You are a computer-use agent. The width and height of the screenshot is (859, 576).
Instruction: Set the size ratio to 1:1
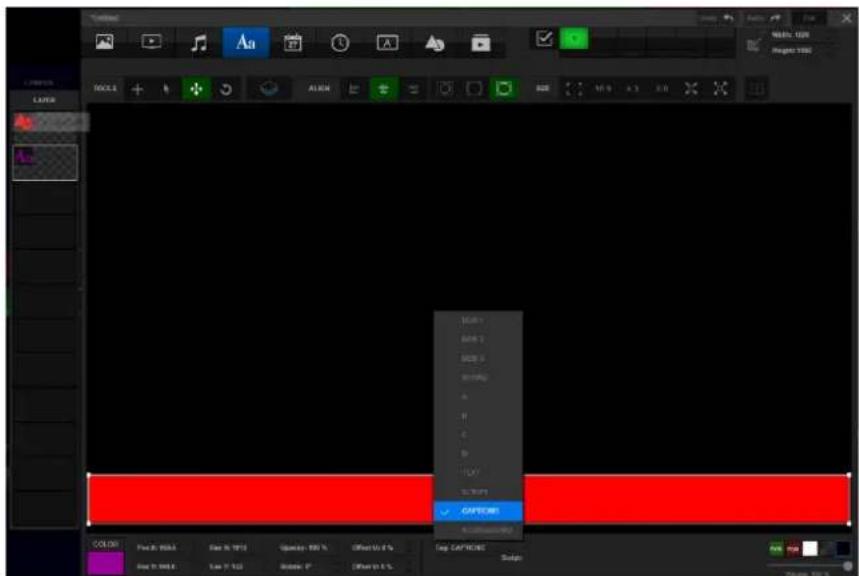click(662, 89)
